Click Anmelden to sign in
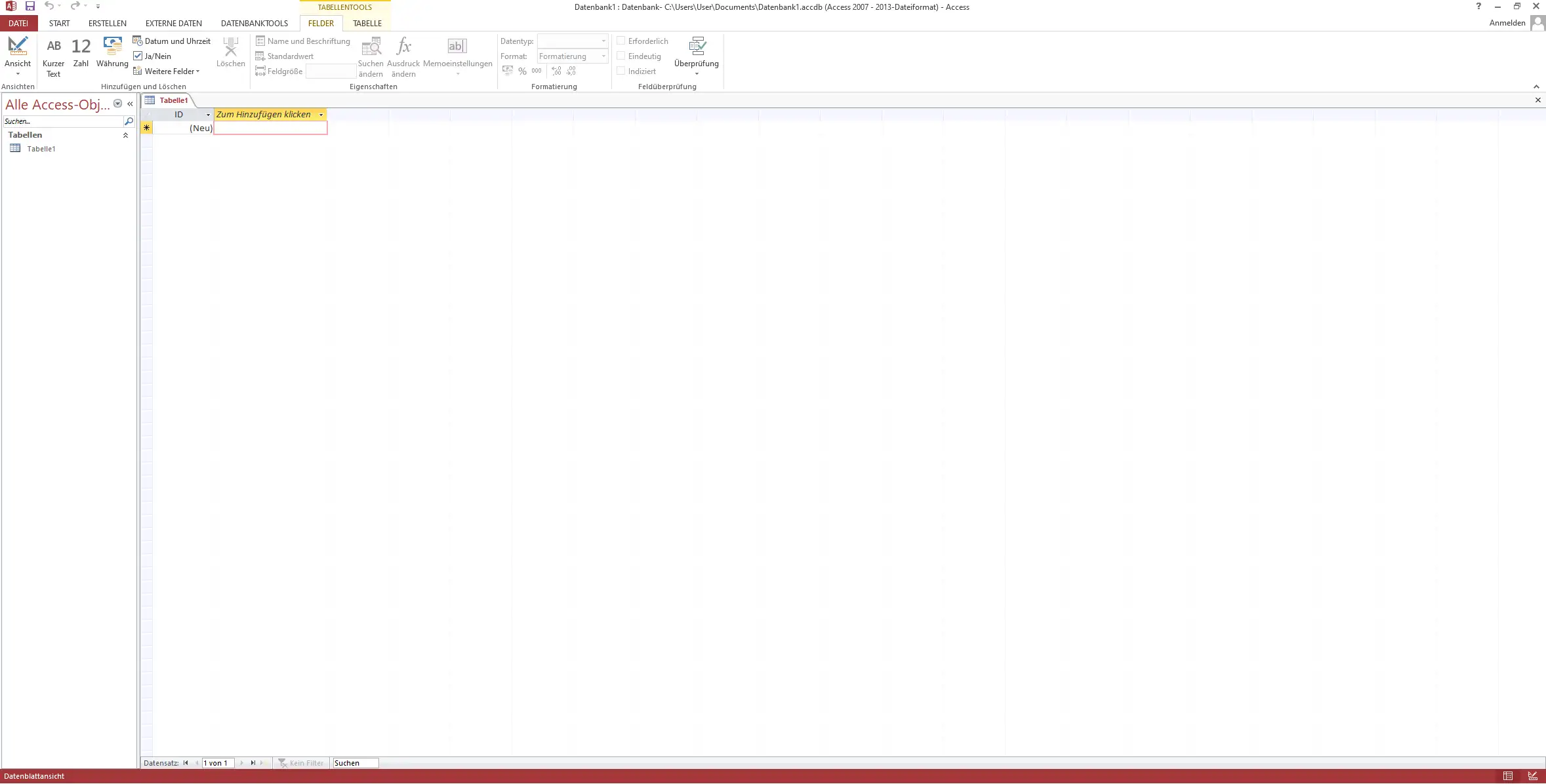The image size is (1546, 784). point(1507,23)
